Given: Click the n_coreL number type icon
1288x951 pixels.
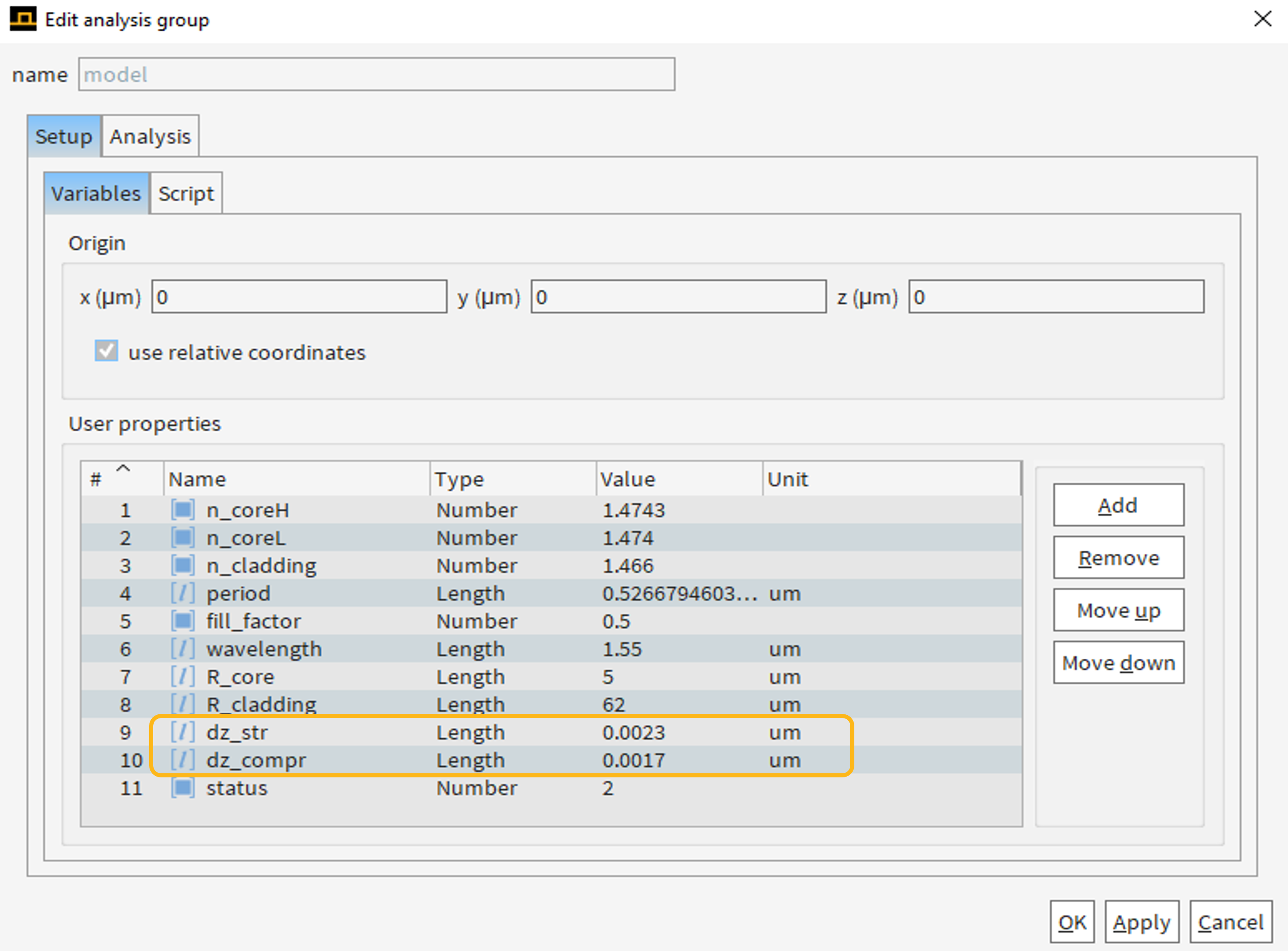Looking at the screenshot, I should pos(182,538).
